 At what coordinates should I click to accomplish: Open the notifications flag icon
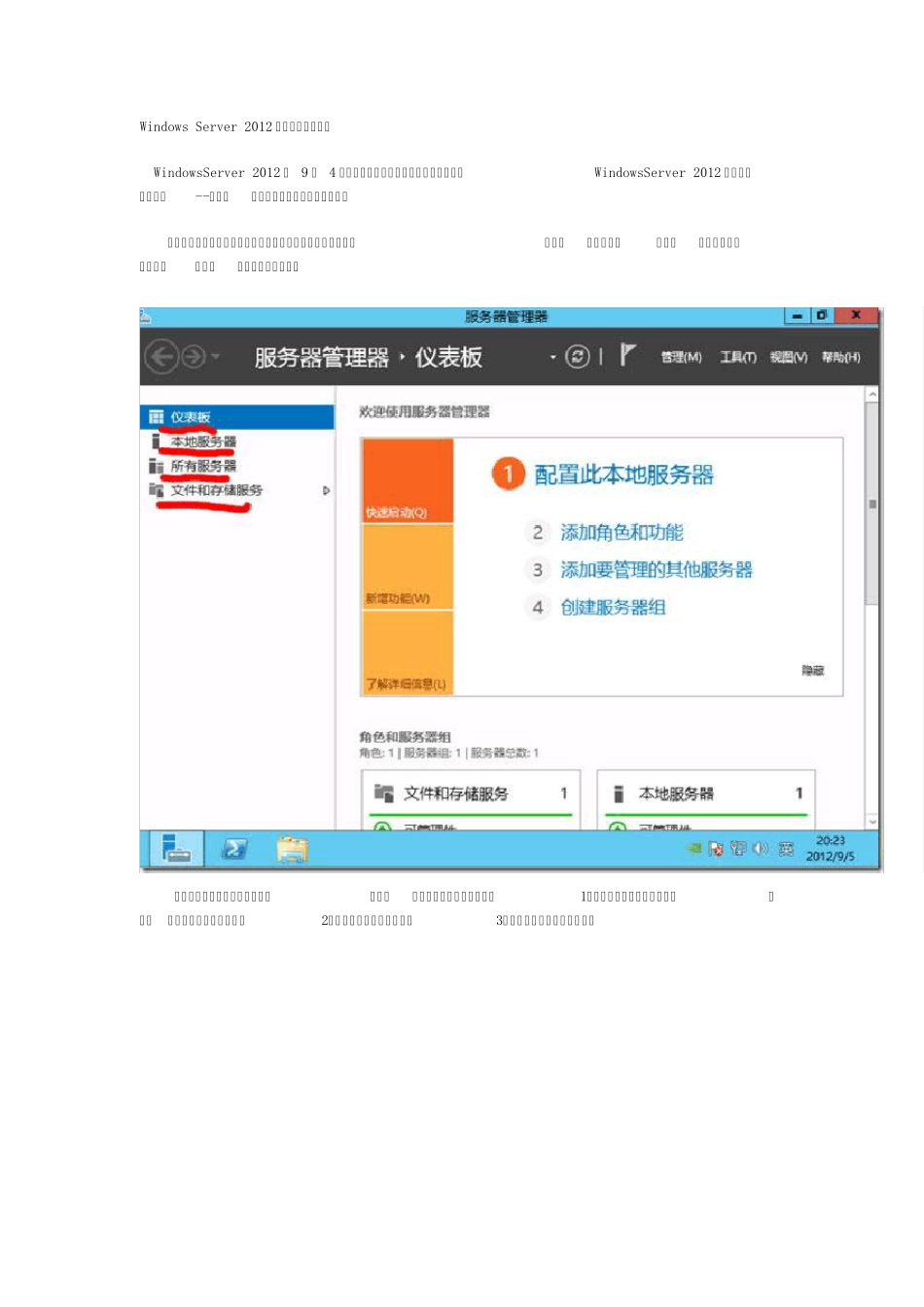click(628, 355)
